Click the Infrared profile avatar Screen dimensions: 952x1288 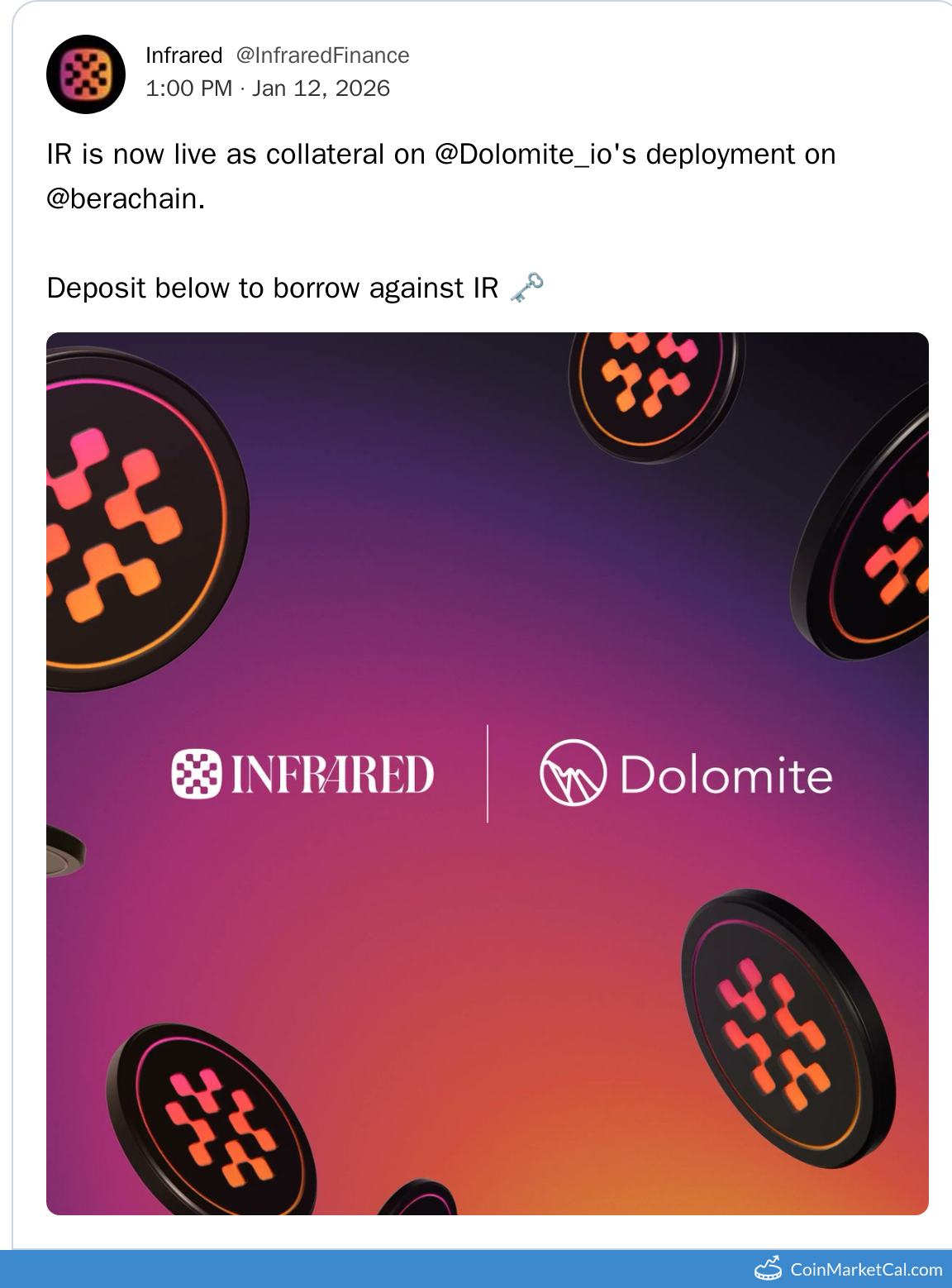[x=86, y=74]
